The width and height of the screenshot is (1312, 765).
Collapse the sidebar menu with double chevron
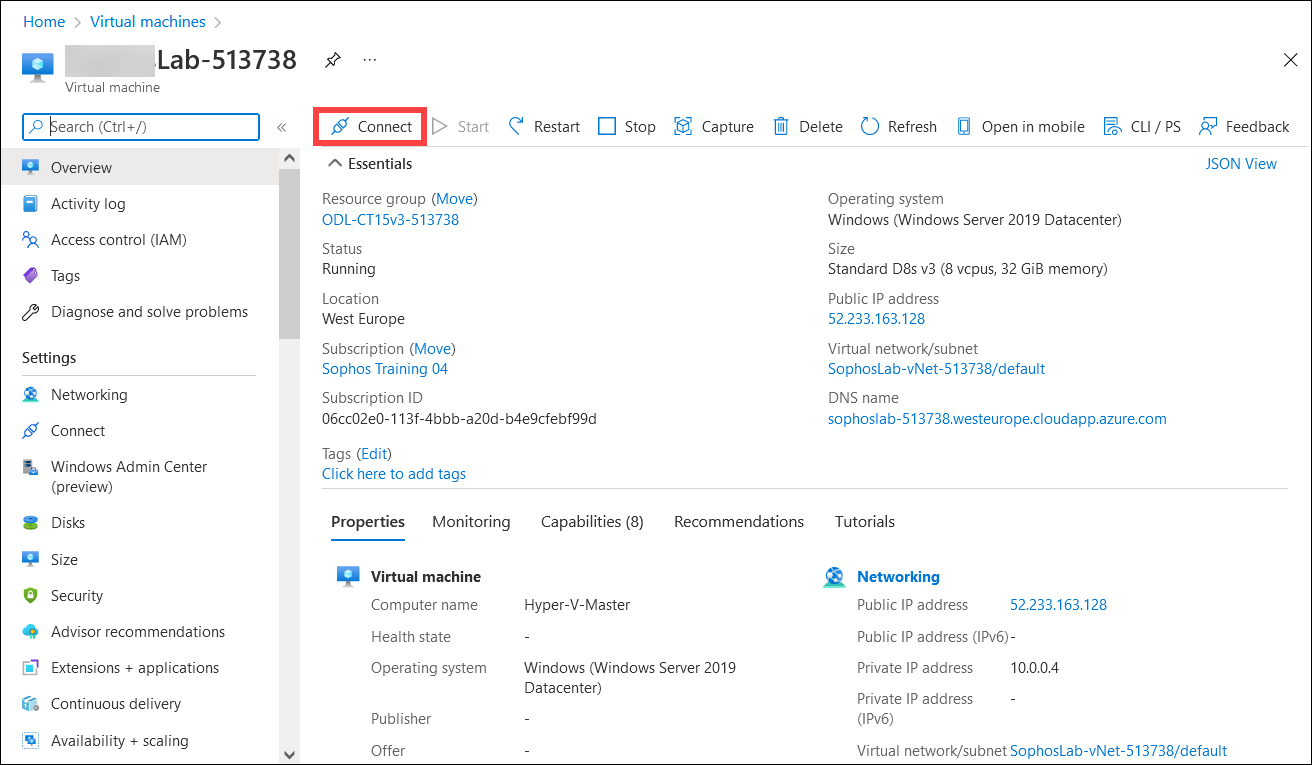[282, 127]
